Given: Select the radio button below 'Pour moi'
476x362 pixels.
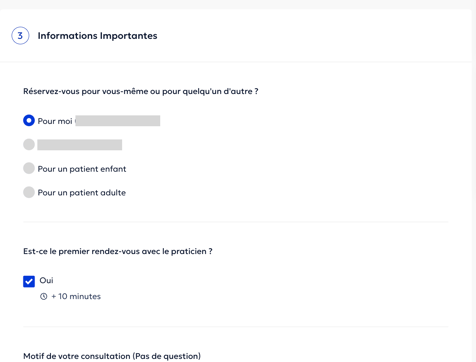Looking at the screenshot, I should 29,145.
